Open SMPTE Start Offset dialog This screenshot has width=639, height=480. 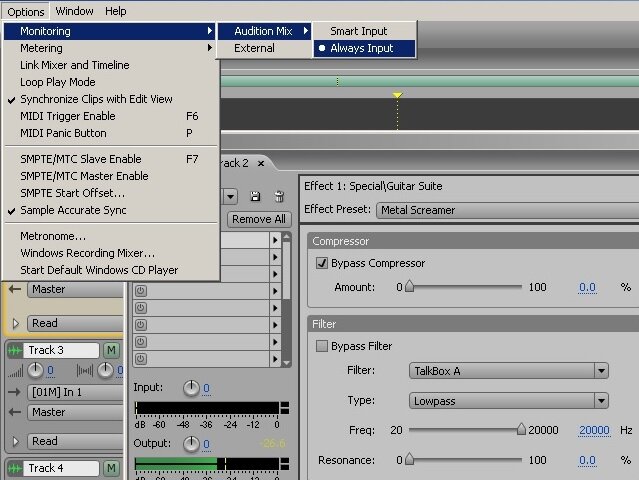[109, 193]
